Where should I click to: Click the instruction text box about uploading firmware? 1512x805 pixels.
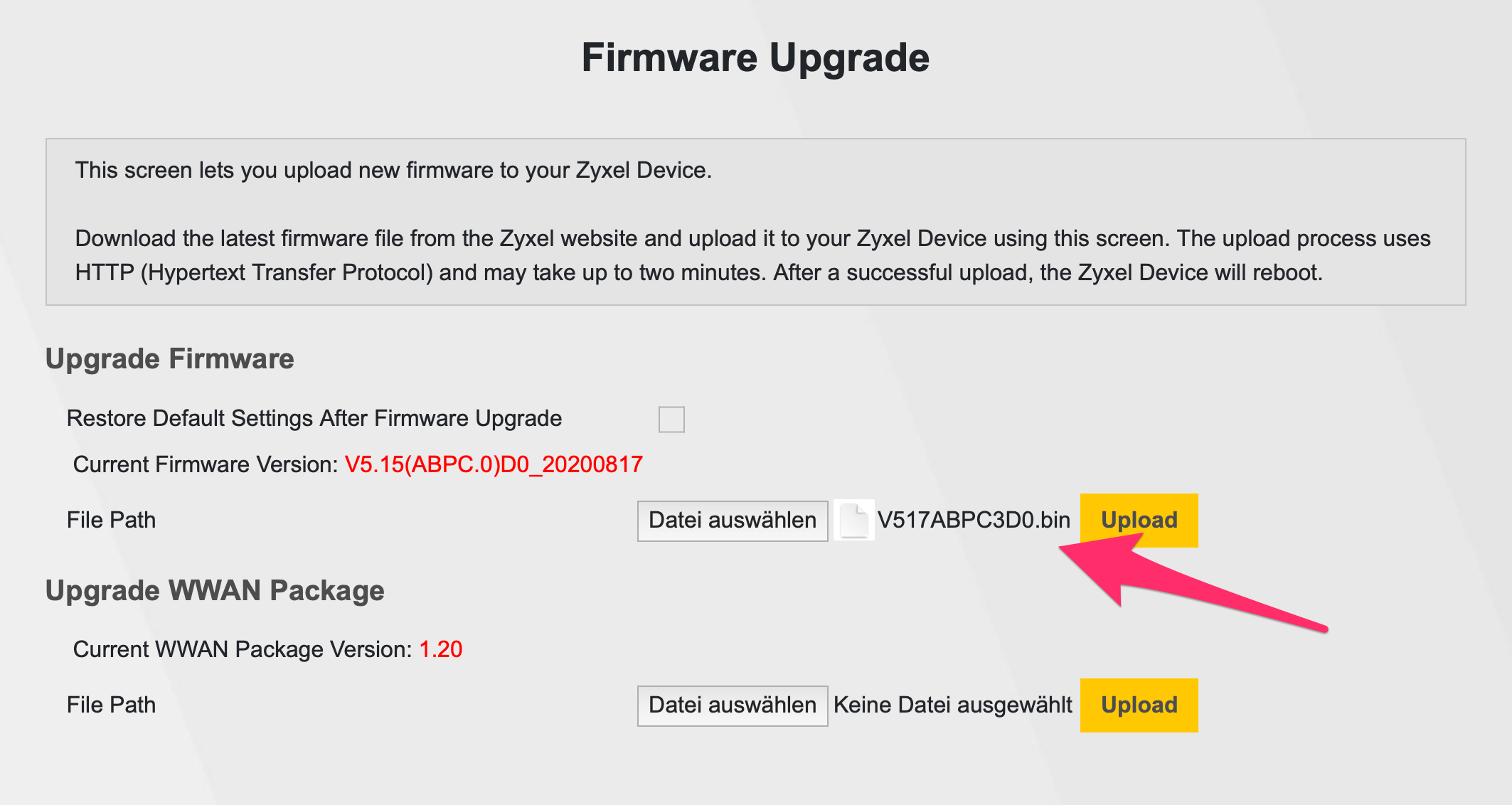[756, 219]
